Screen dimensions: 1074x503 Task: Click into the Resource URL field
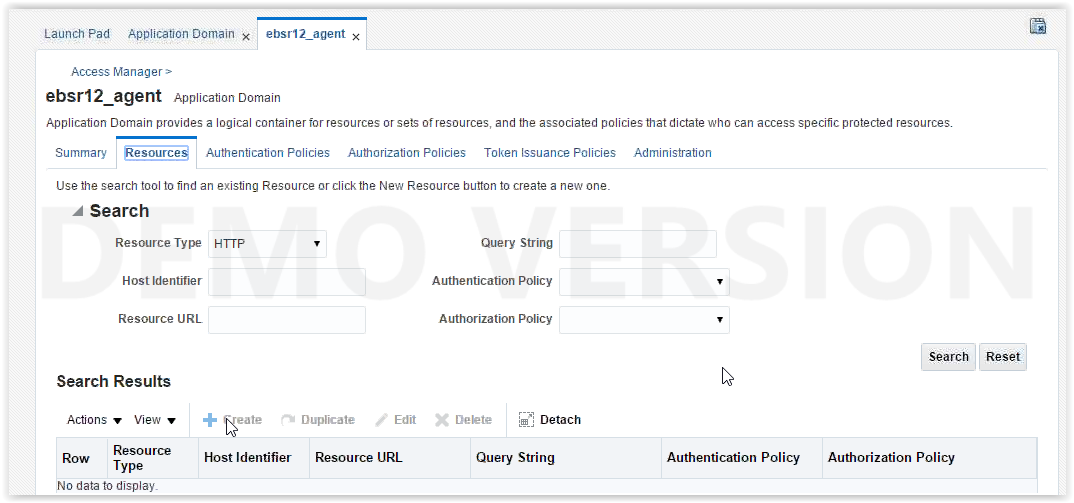pos(286,320)
